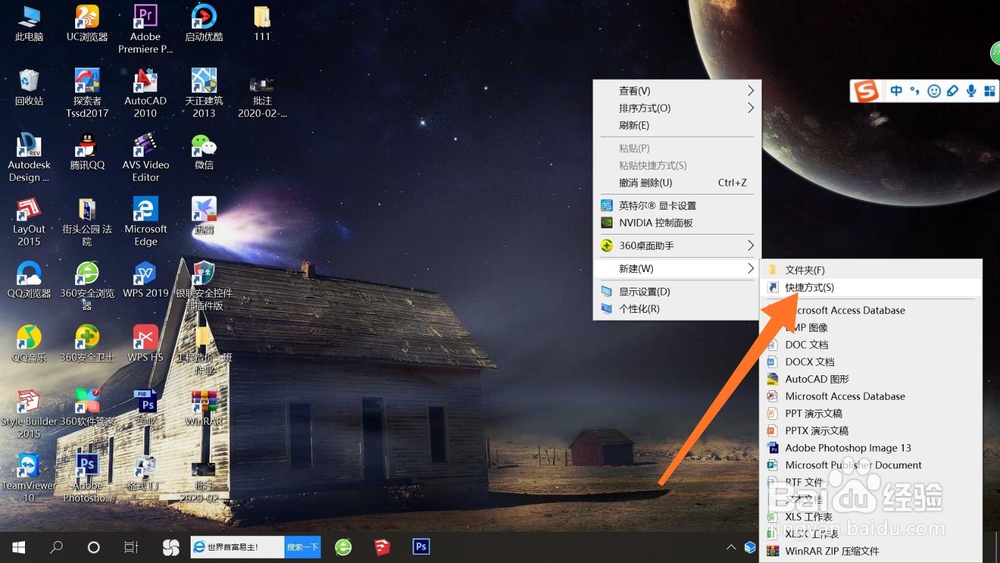
Task: Select the Autodesk Design desktop icon
Action: (29, 157)
